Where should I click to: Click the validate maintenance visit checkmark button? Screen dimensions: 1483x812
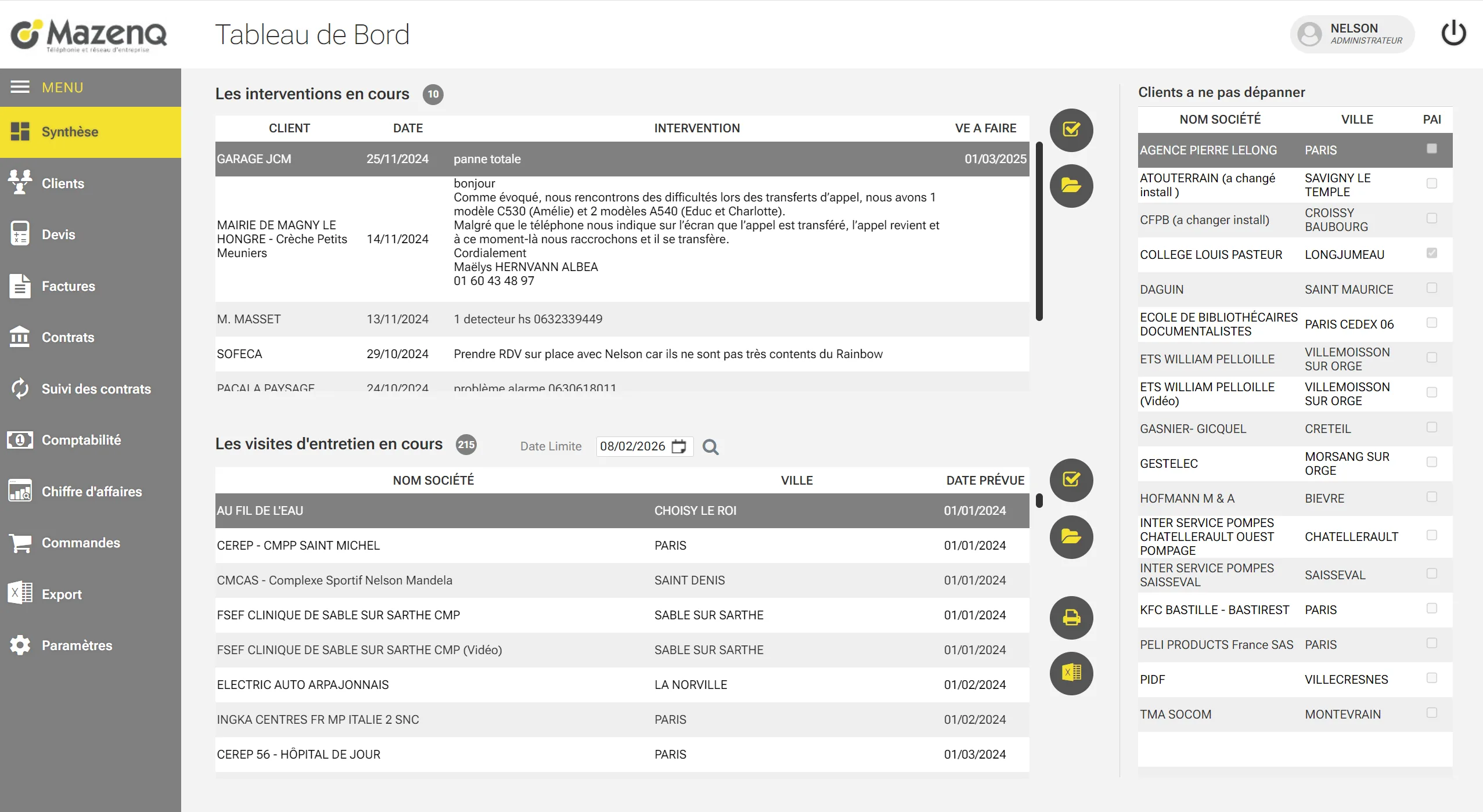coord(1071,480)
